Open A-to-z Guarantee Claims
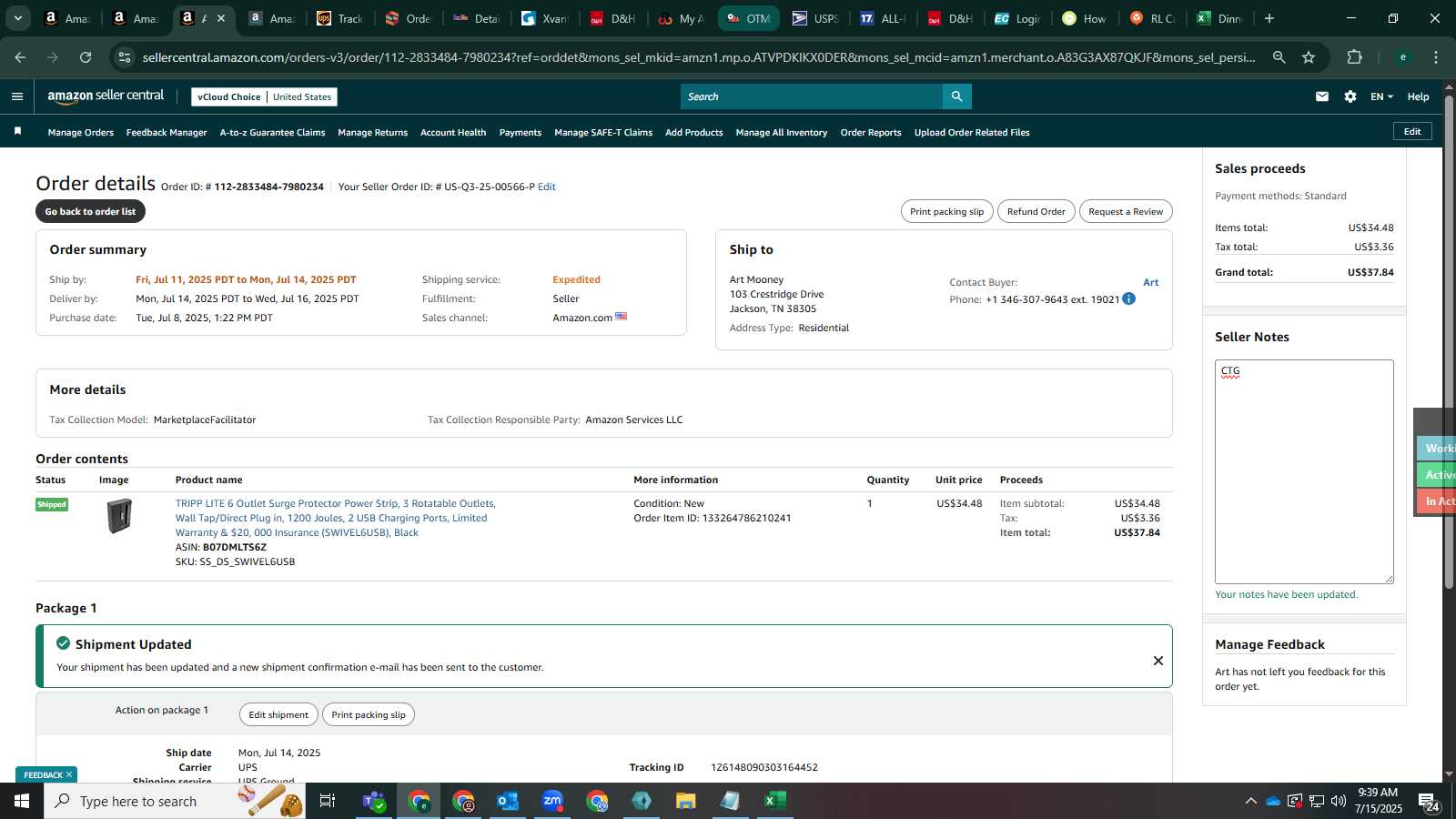This screenshot has height=819, width=1456. pyautogui.click(x=272, y=132)
